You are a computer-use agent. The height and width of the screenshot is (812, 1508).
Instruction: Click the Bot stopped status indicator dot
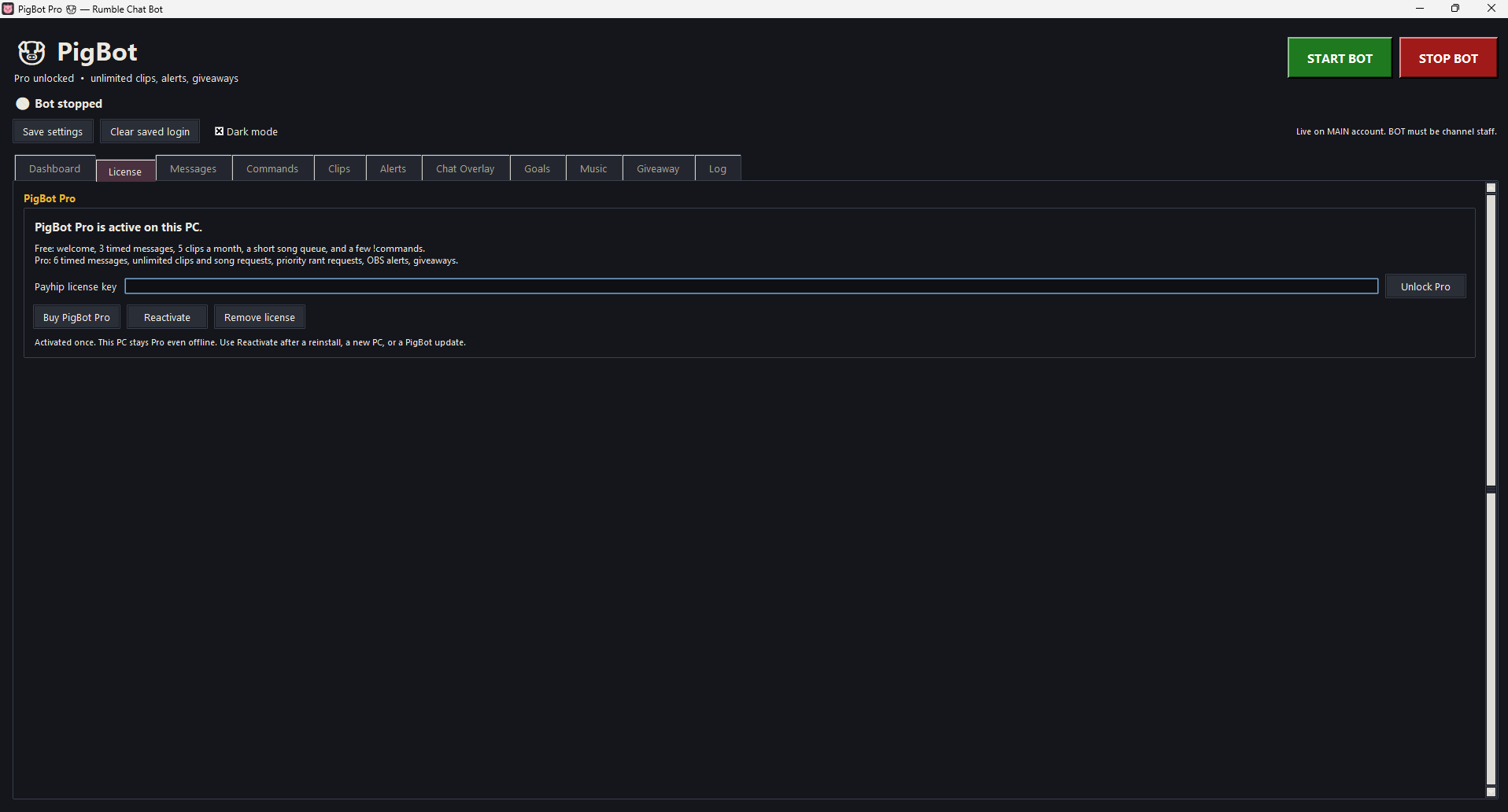click(23, 104)
